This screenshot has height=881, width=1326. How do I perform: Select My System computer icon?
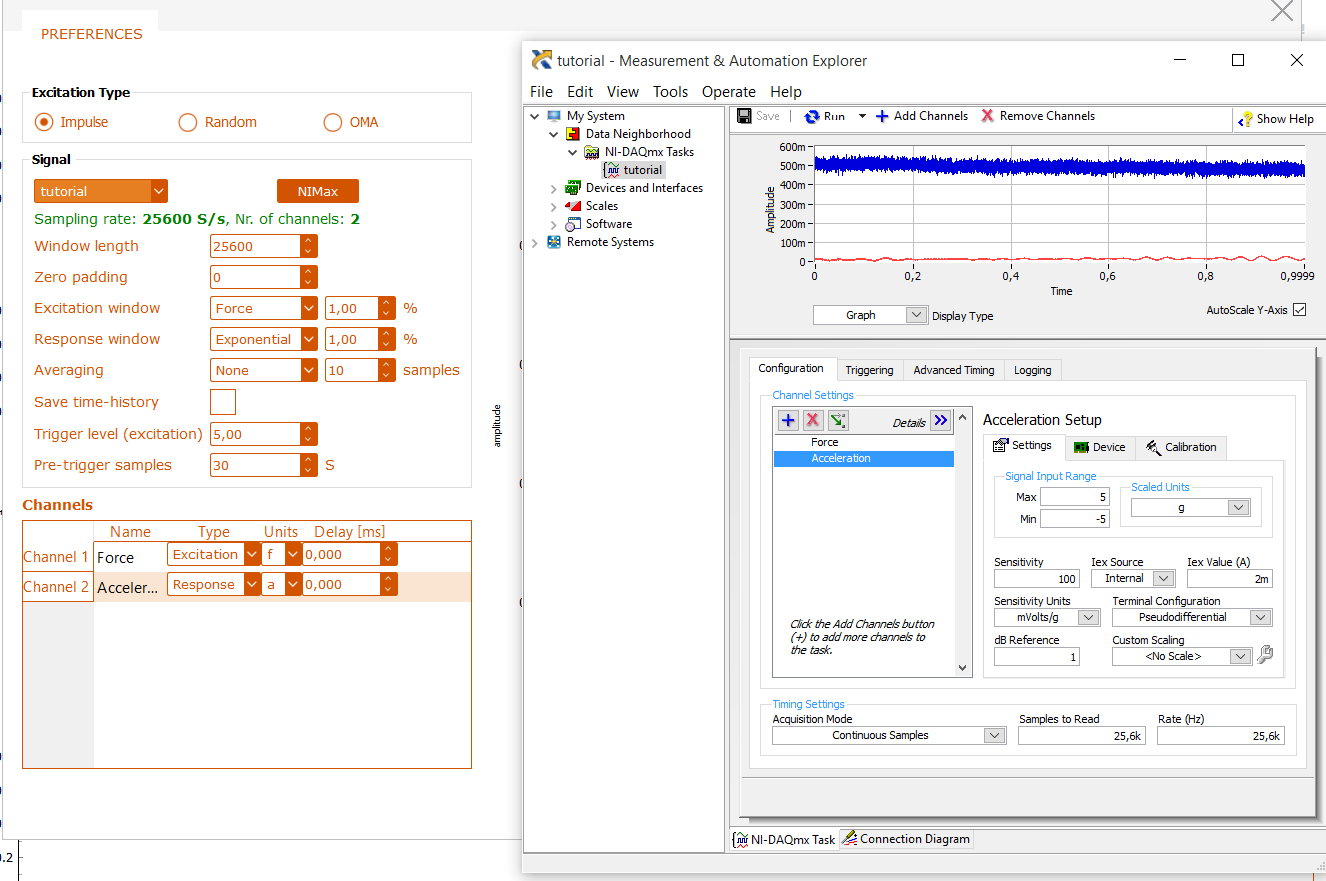click(x=554, y=116)
